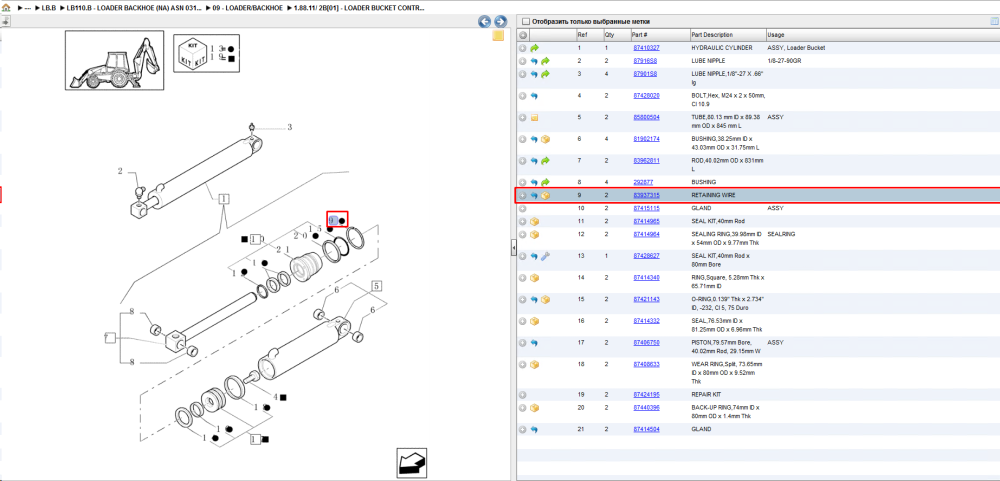Toggle the pin icon at the diagram panel's left
Screen dimensions: 1000x481
point(5,21)
